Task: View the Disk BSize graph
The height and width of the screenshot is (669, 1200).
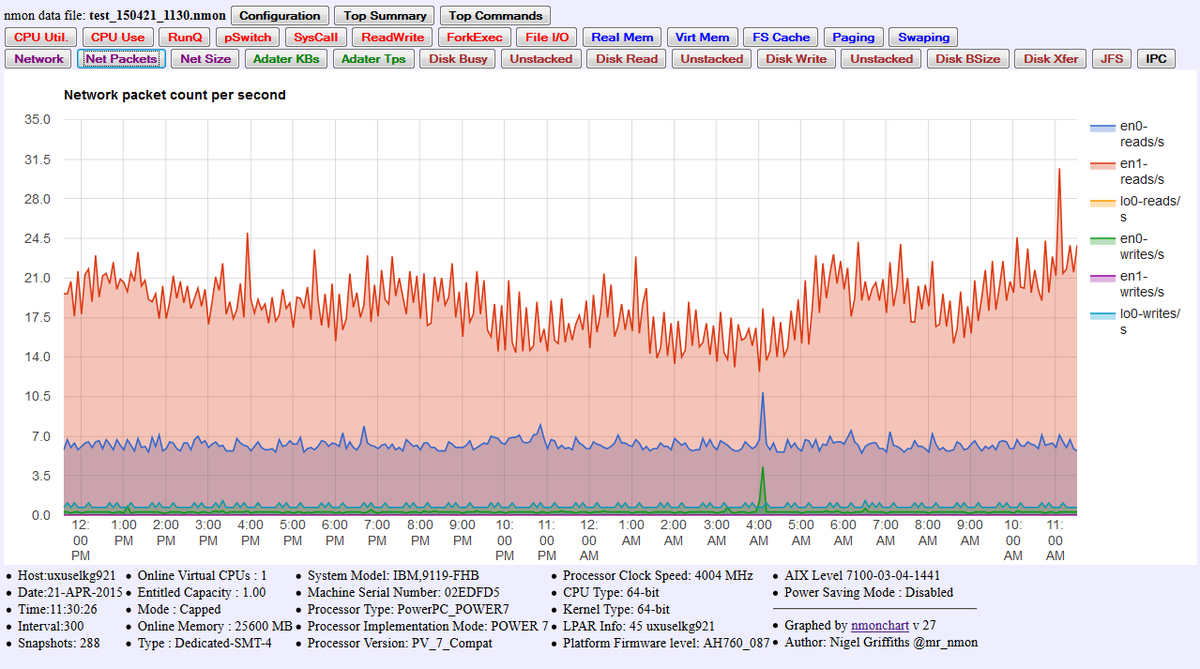Action: tap(968, 59)
